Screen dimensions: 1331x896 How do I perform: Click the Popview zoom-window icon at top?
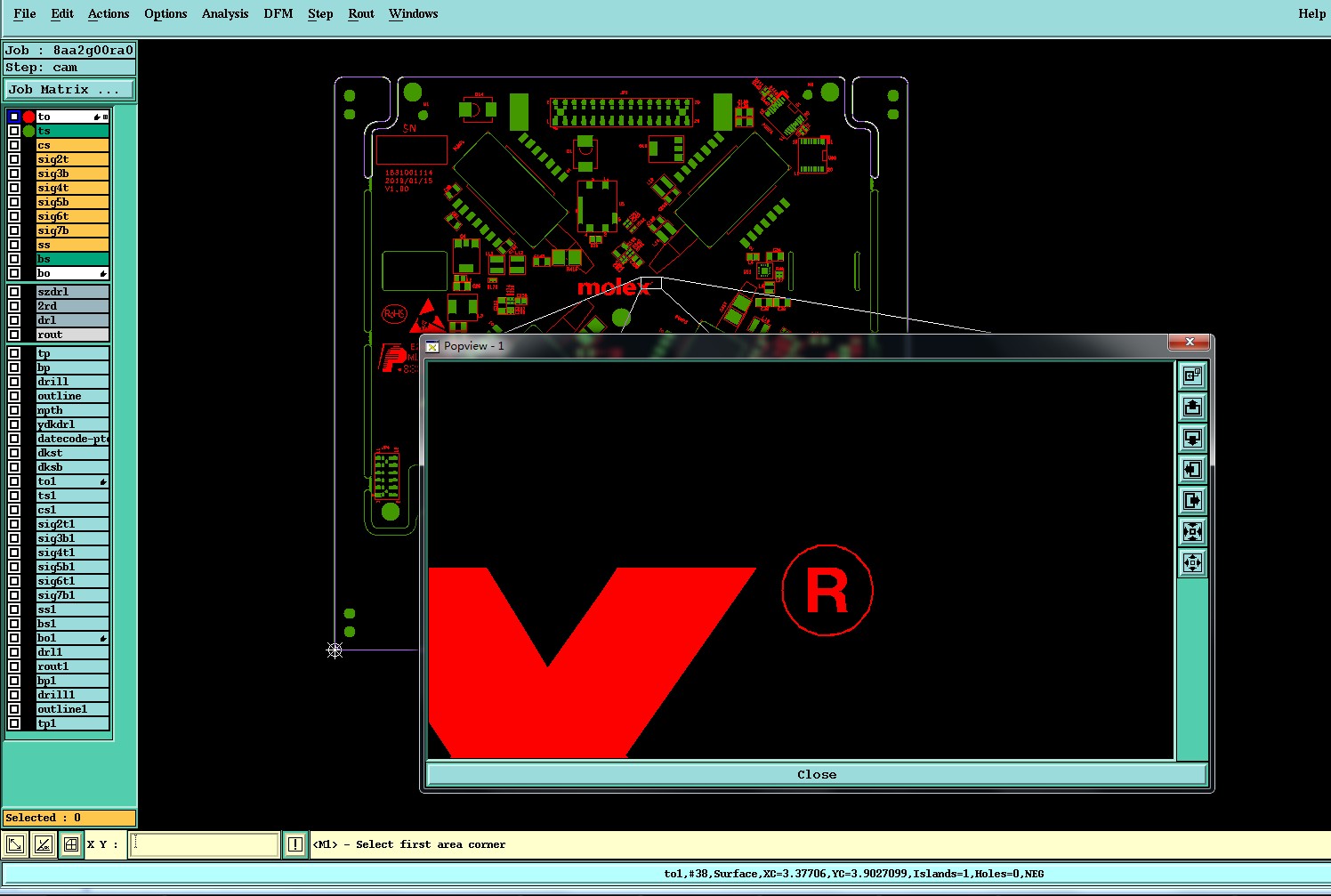(x=1192, y=376)
